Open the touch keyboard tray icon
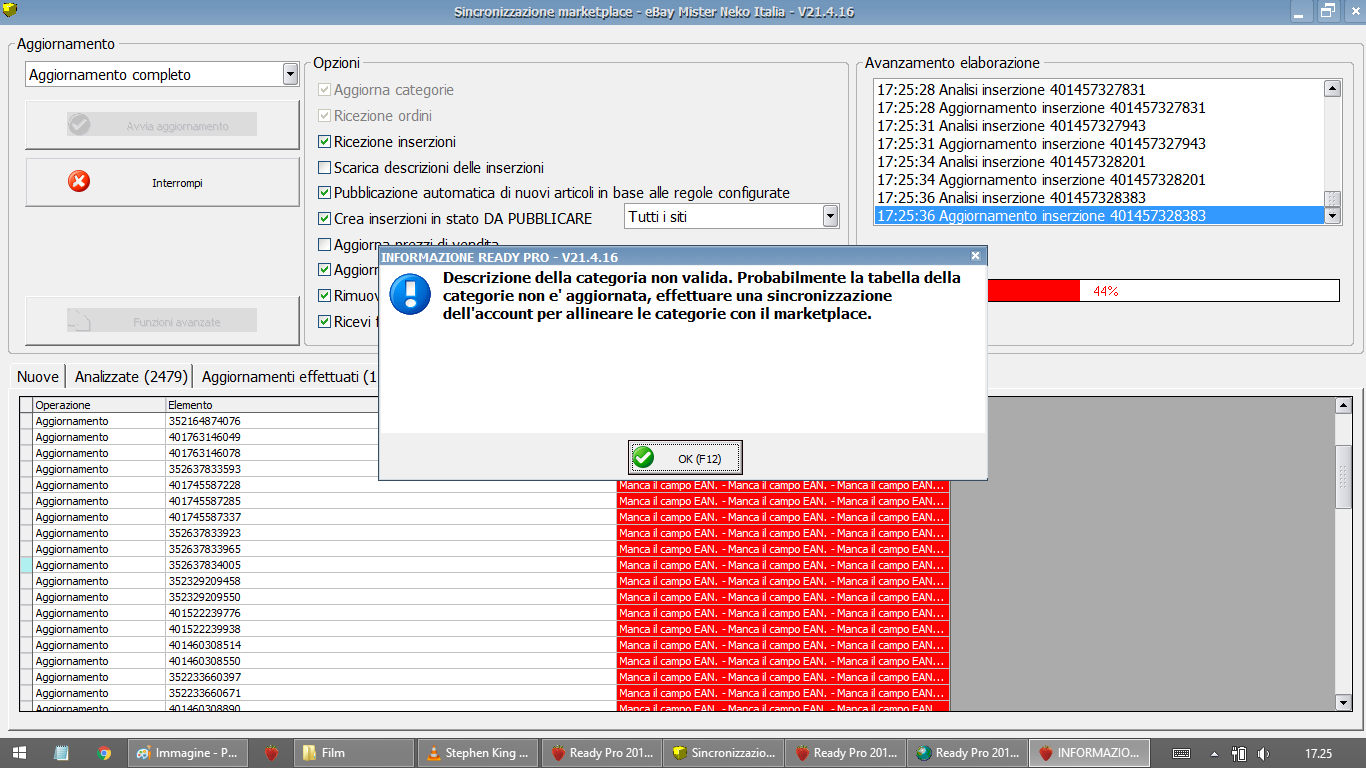1366x768 pixels. tap(1181, 753)
